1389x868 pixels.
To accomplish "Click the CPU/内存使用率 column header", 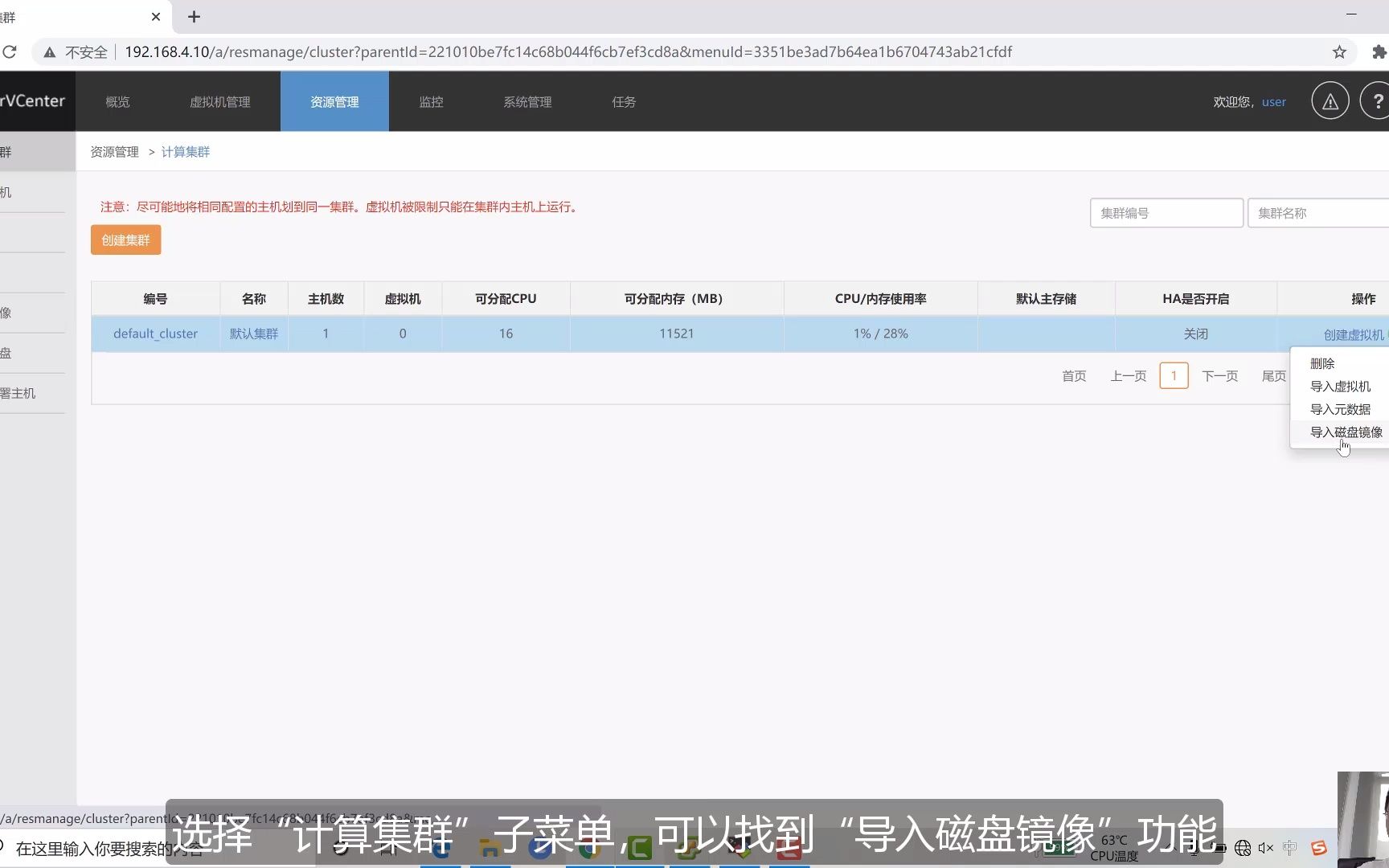I will point(881,299).
